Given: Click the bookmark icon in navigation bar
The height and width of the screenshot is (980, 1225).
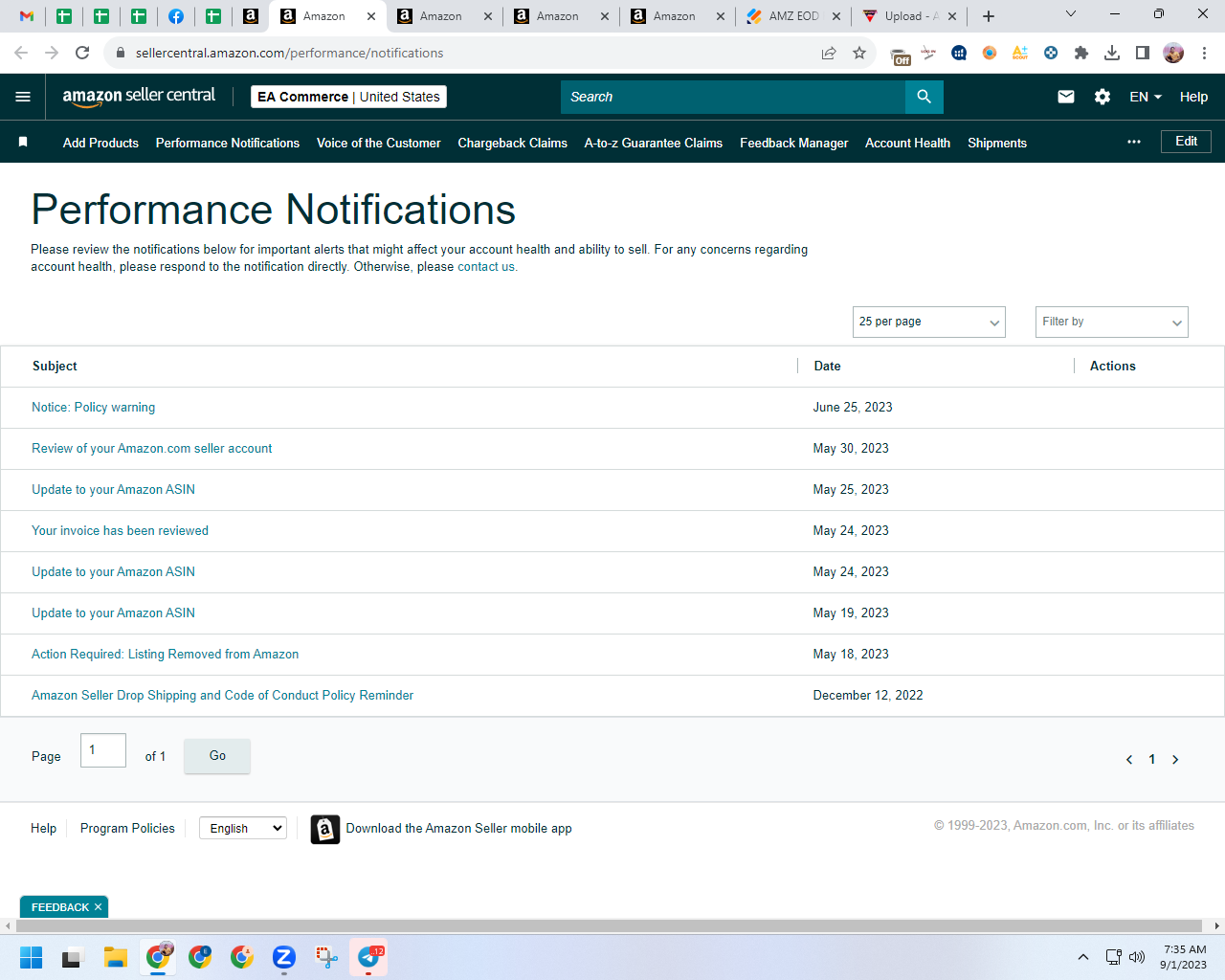Looking at the screenshot, I should tap(23, 143).
